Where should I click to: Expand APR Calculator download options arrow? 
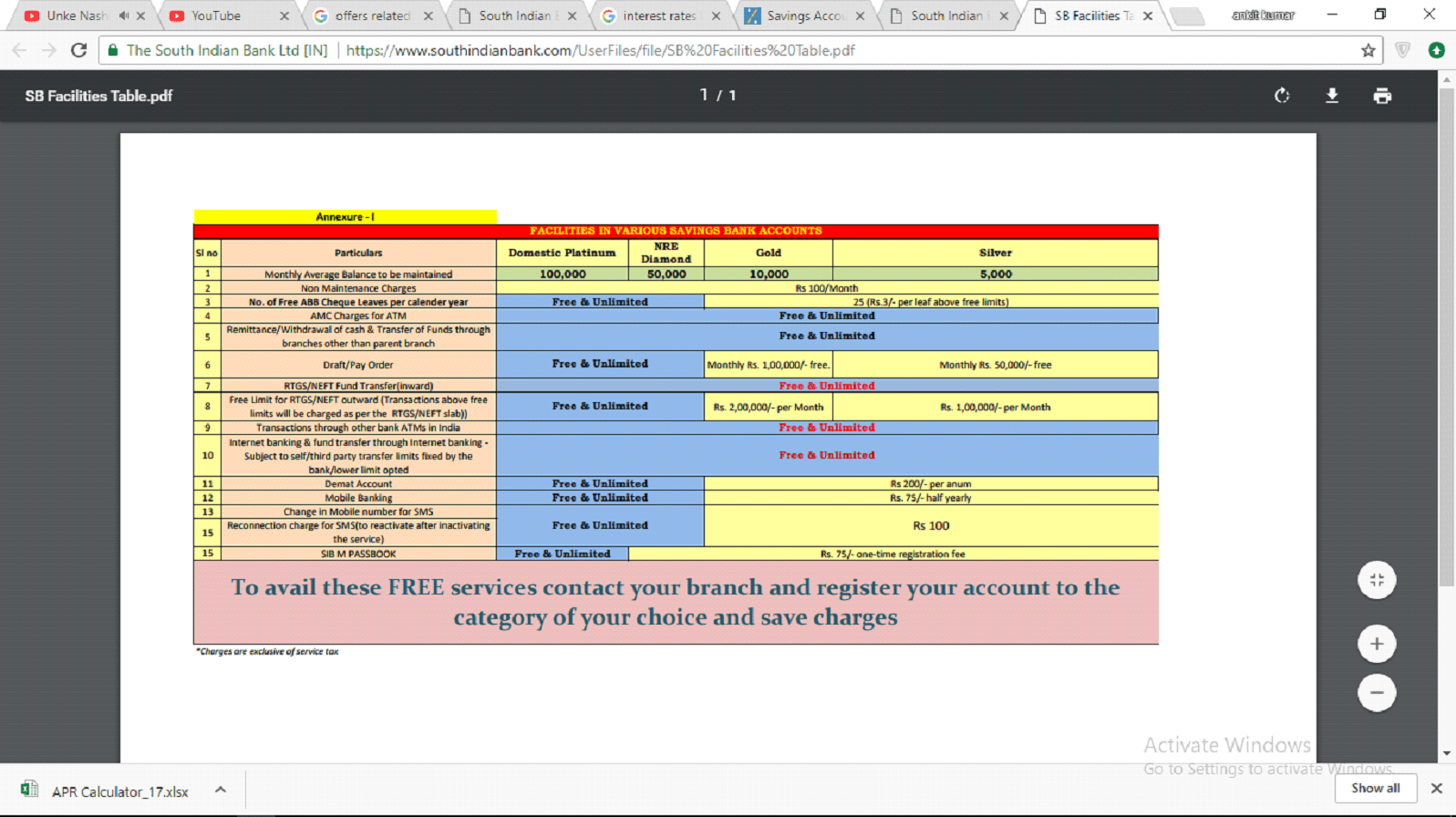(221, 790)
